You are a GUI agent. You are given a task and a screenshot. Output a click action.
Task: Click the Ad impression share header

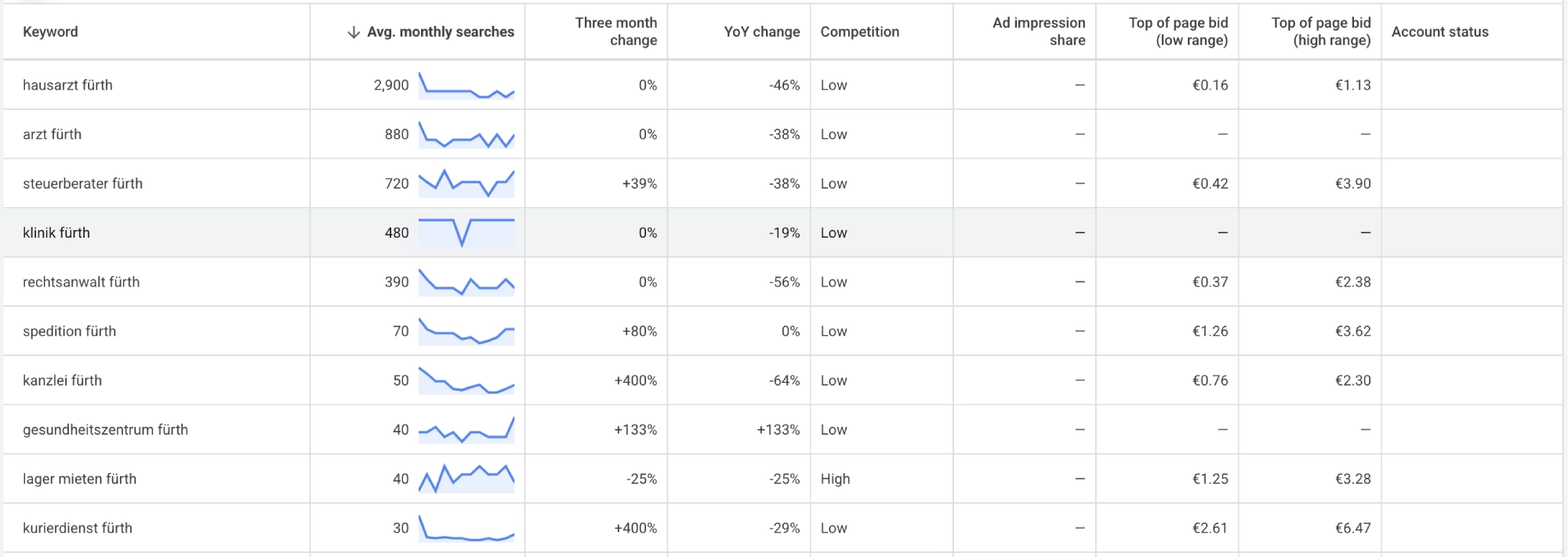pyautogui.click(x=1039, y=31)
